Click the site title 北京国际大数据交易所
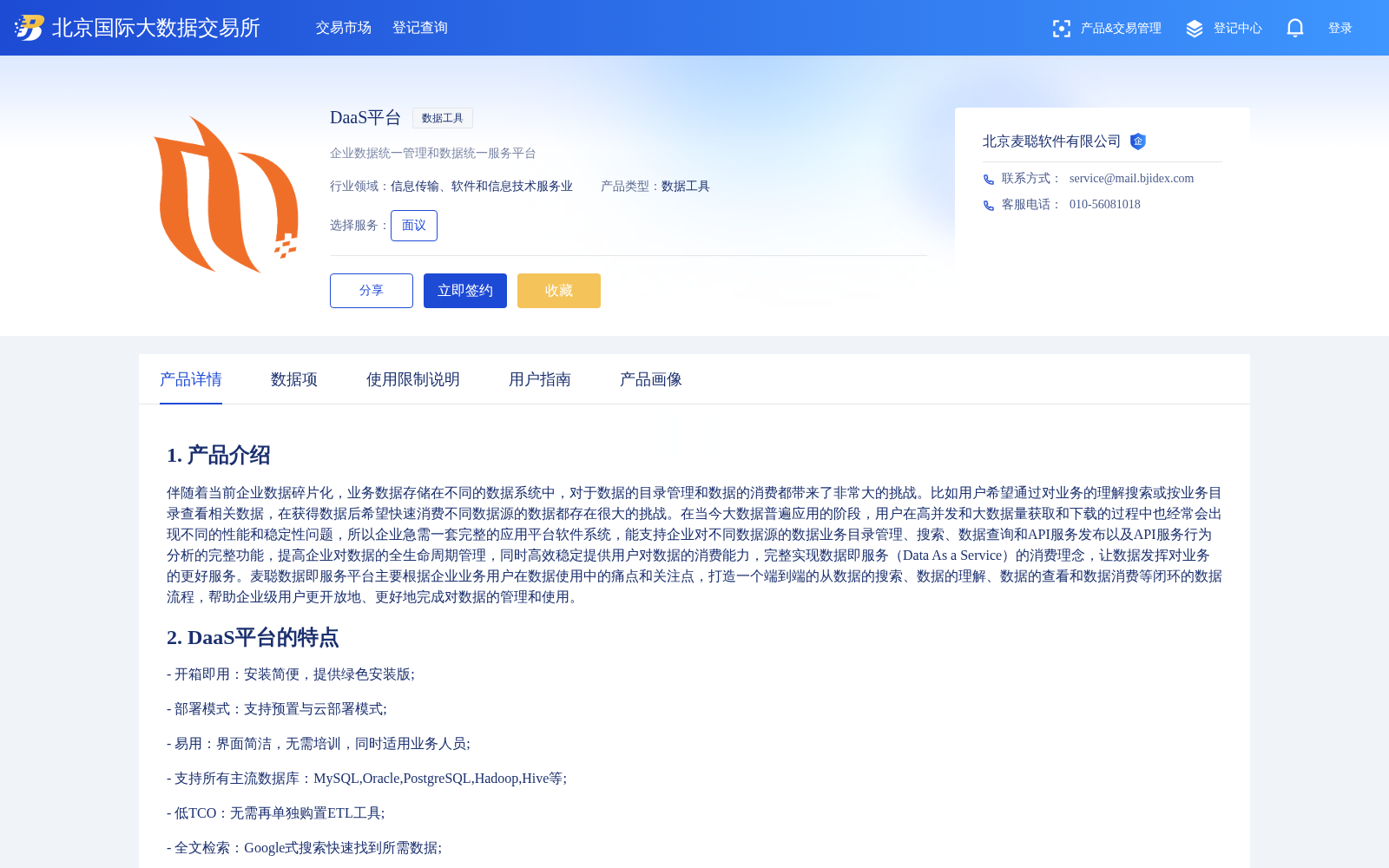Image resolution: width=1389 pixels, height=868 pixels. pyautogui.click(x=156, y=28)
